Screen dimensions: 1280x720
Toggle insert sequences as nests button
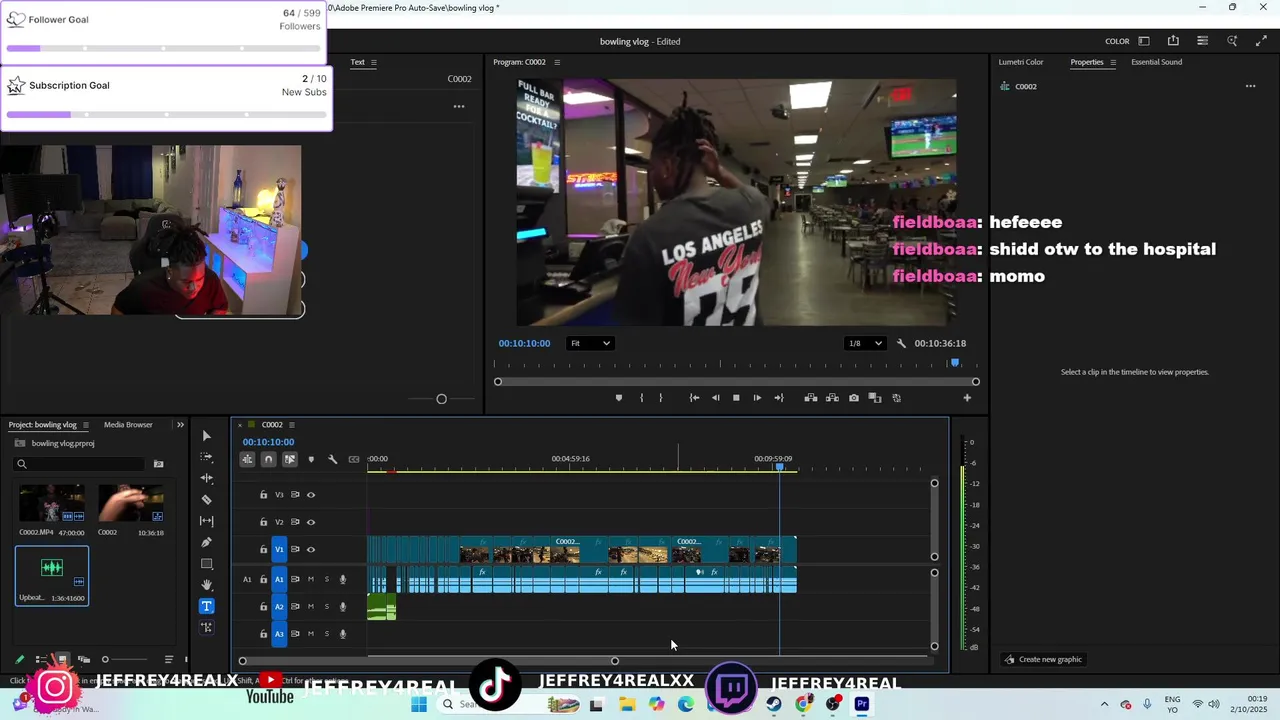247,459
